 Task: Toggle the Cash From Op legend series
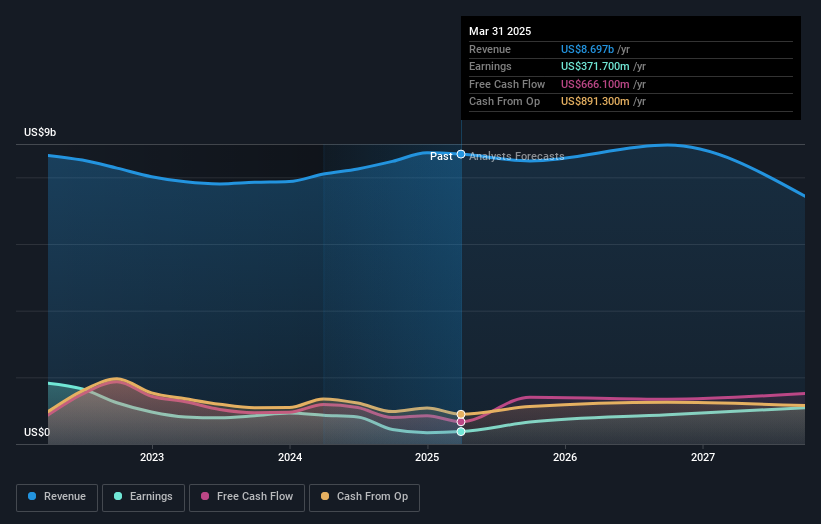[x=364, y=497]
